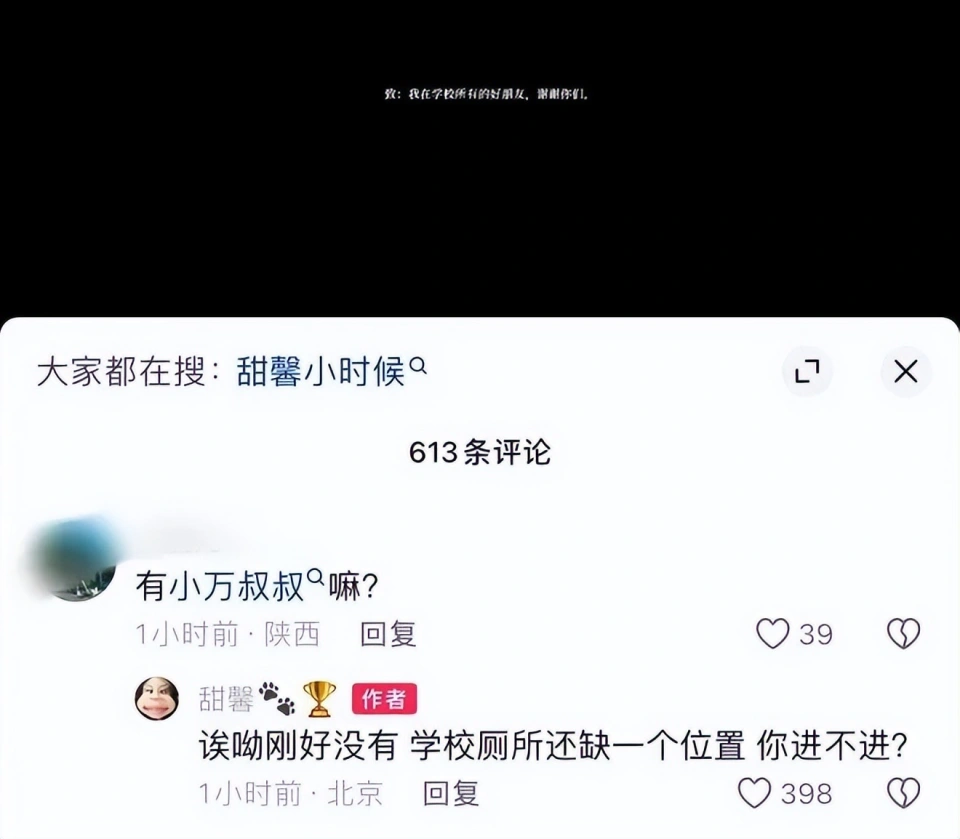Viewport: 960px width, 839px height.
Task: Reply to the author's 学校厕所 comment
Action: 451,794
